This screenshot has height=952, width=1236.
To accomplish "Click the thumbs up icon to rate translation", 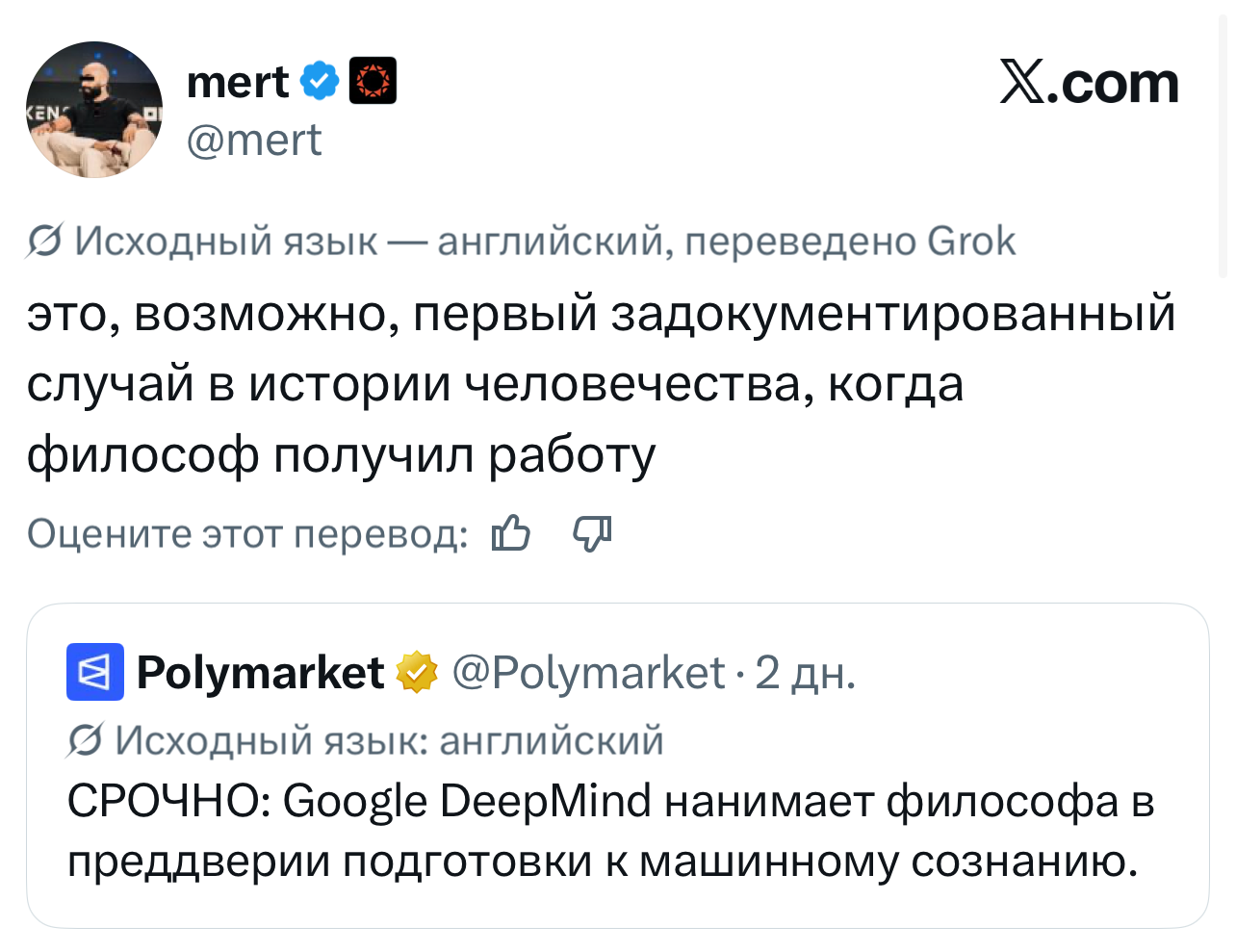I will 510,532.
